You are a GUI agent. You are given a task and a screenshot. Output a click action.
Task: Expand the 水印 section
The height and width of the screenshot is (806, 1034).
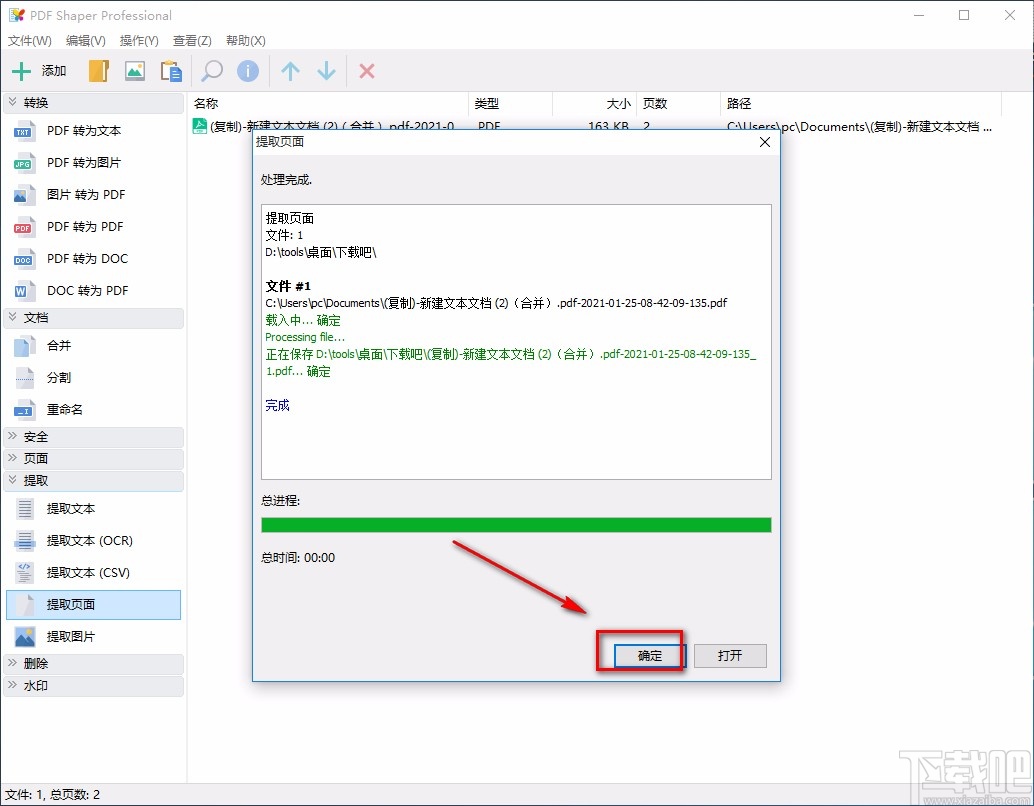[x=93, y=686]
